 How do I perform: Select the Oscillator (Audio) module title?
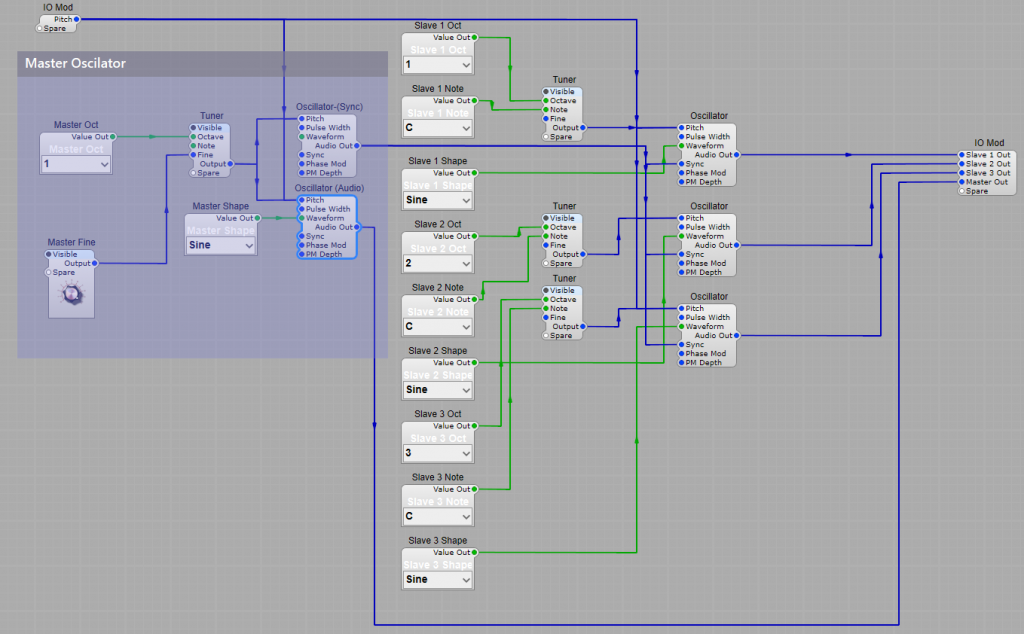pyautogui.click(x=328, y=188)
